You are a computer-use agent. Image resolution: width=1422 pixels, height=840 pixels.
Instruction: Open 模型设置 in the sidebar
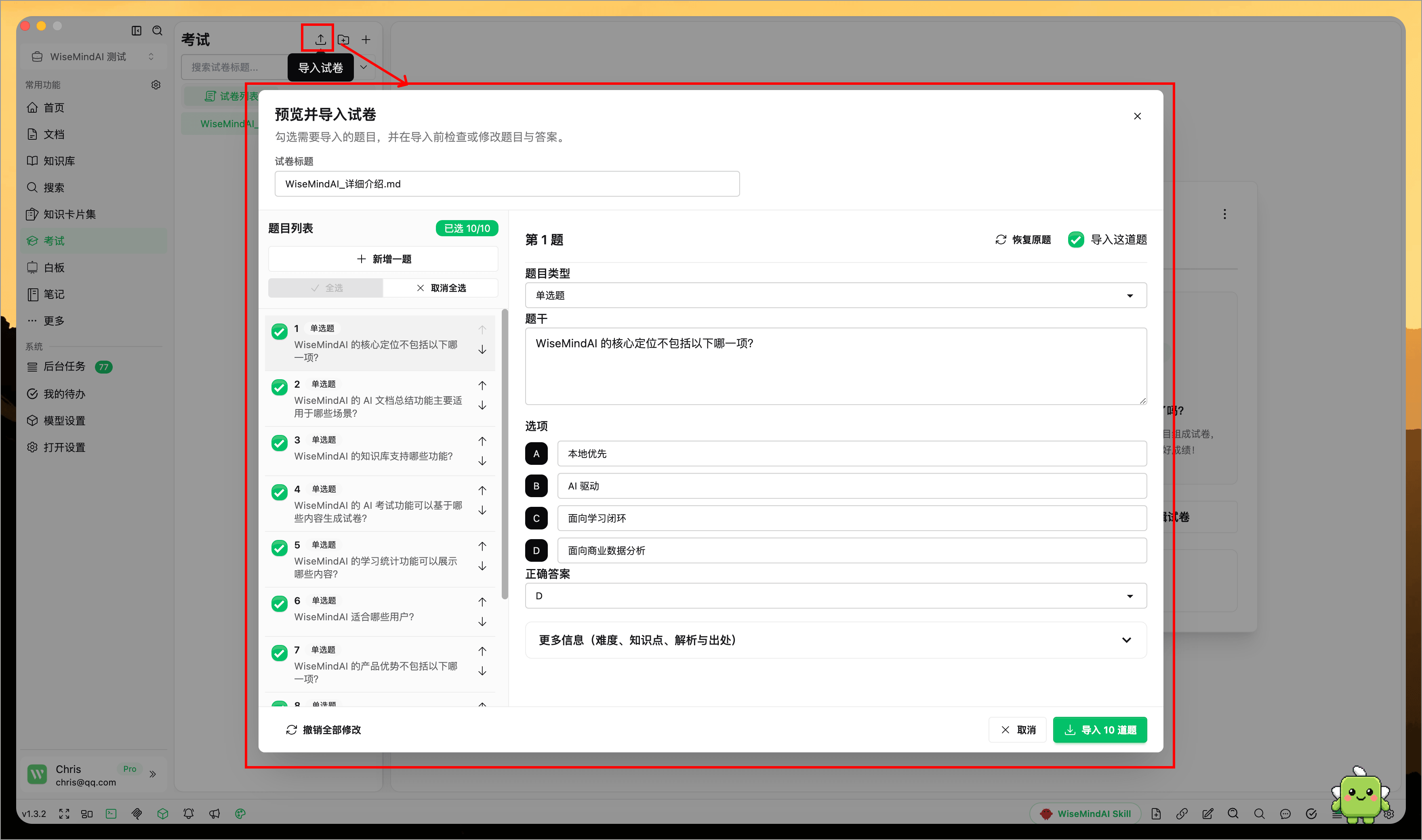pyautogui.click(x=94, y=420)
